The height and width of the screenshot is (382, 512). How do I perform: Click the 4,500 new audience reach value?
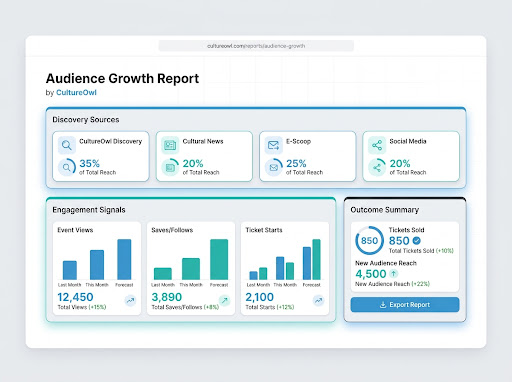371,274
